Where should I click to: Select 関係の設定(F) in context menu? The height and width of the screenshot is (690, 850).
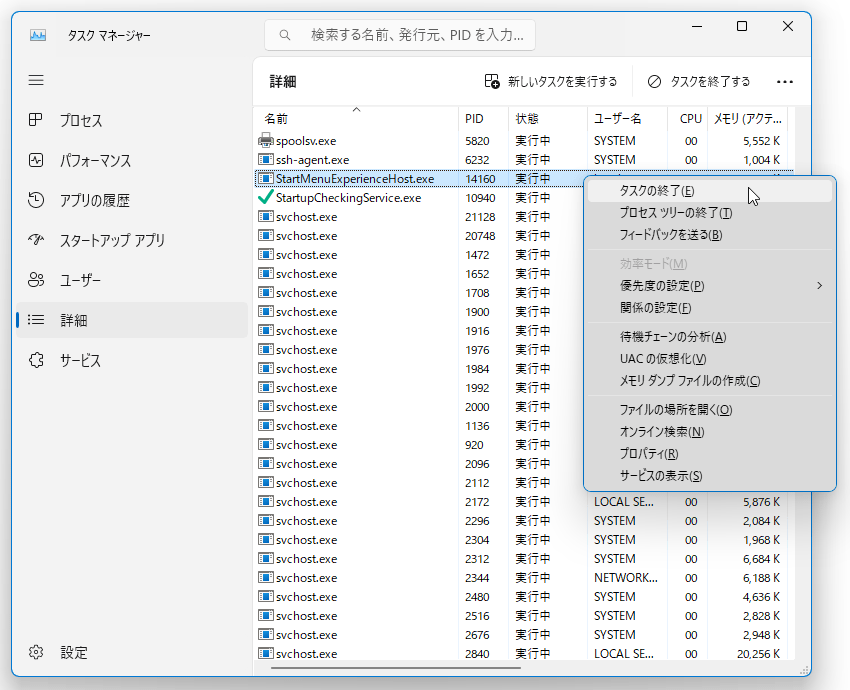(710, 308)
